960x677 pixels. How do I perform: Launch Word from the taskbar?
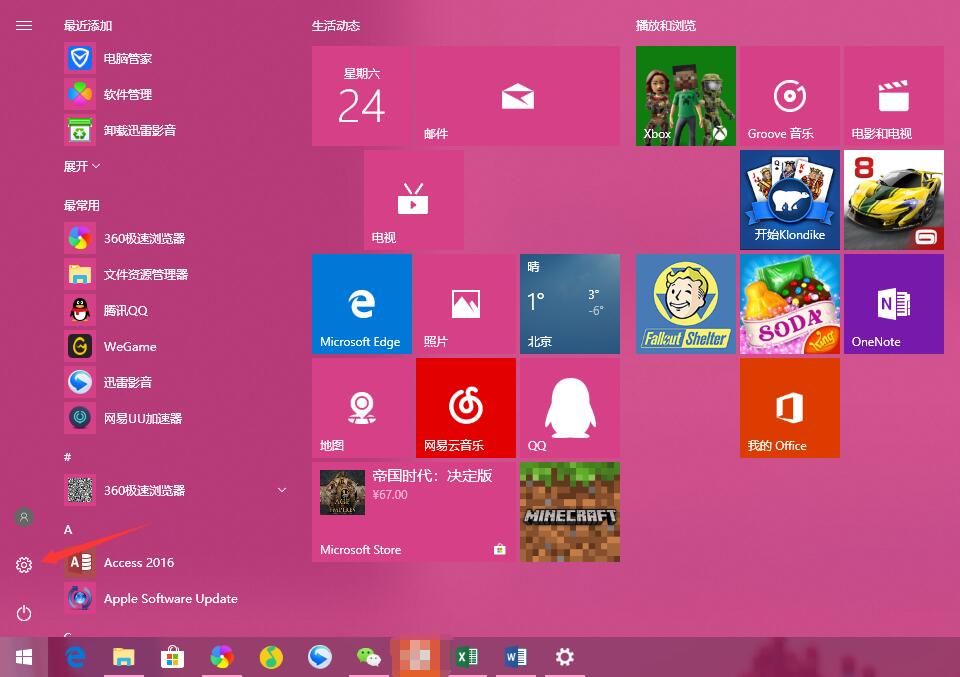(515, 657)
